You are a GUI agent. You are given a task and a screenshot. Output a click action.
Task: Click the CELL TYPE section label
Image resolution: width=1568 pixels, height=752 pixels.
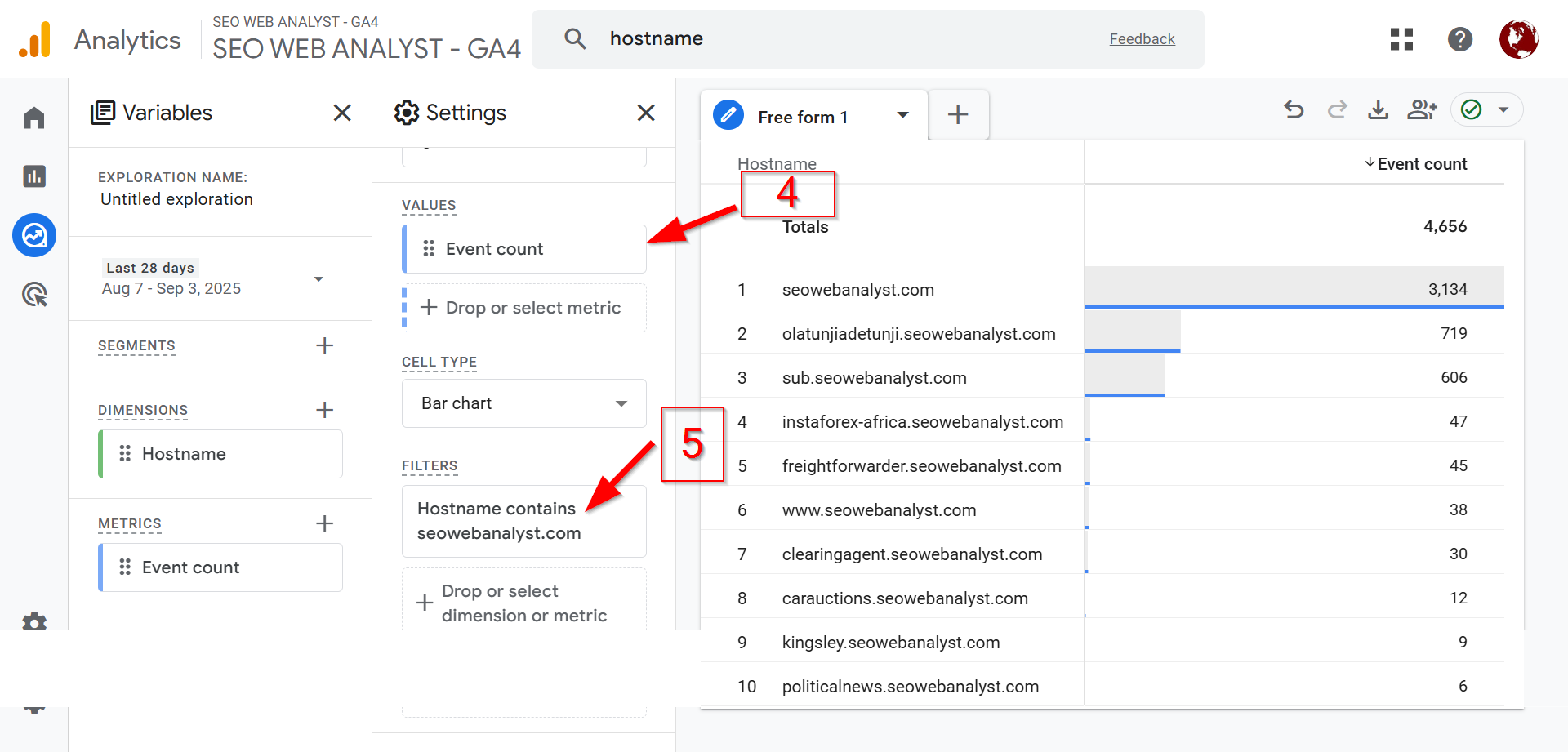[439, 362]
